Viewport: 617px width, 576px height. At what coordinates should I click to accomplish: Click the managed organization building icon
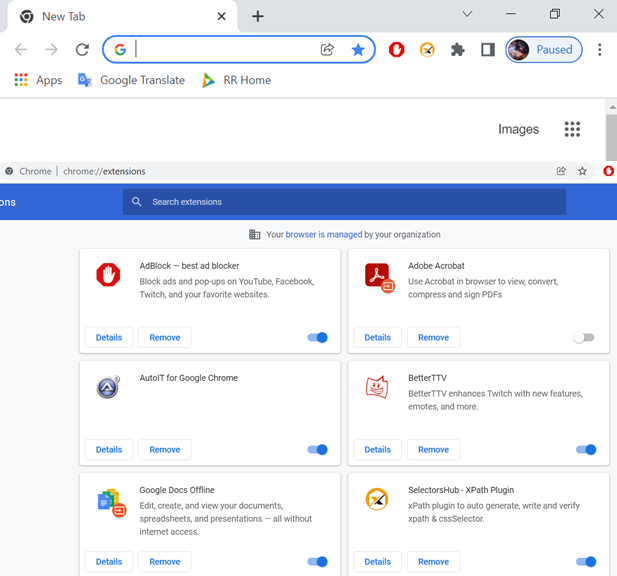(x=255, y=234)
